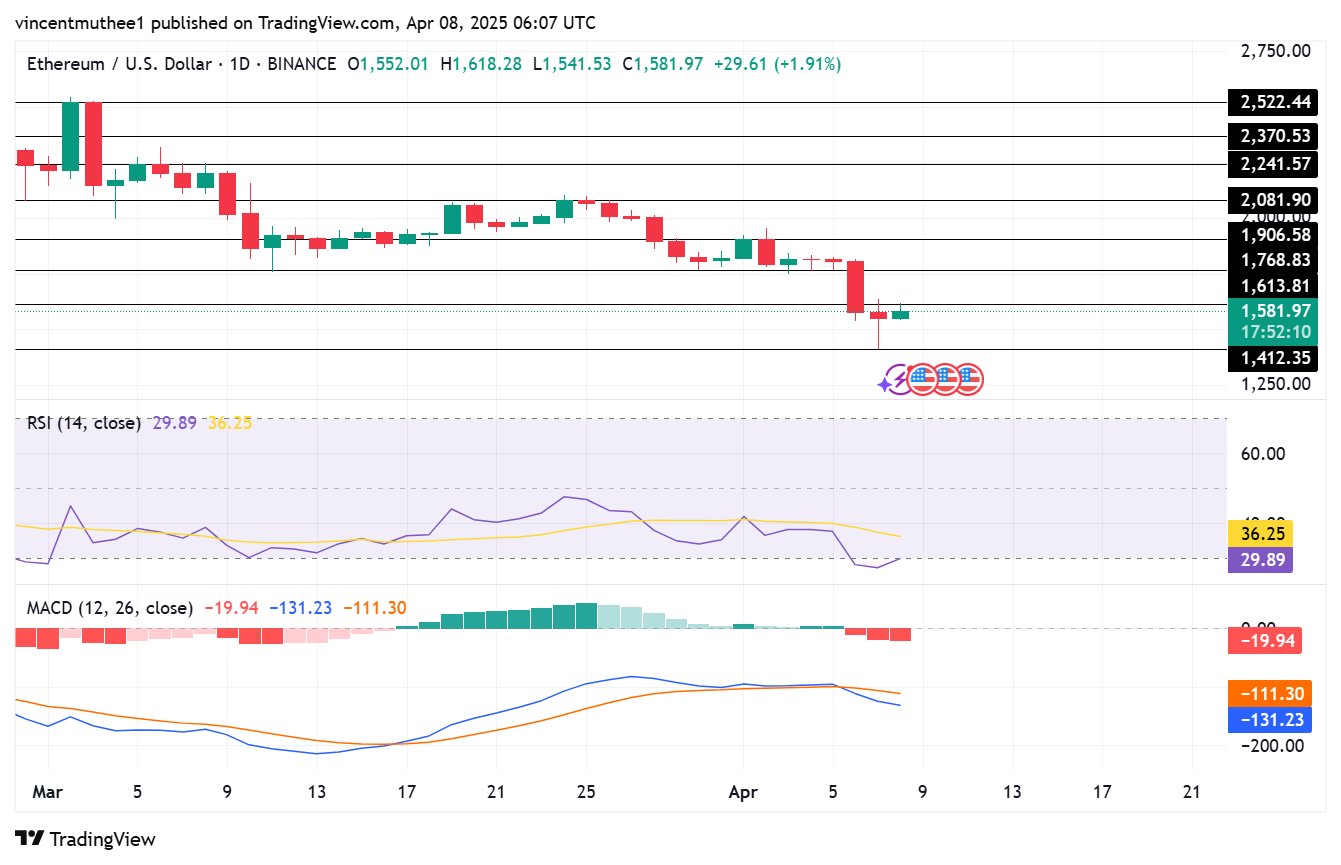This screenshot has height=865, width=1341.
Task: Click the red -19.94 MACD histogram tag
Action: [x=1264, y=641]
